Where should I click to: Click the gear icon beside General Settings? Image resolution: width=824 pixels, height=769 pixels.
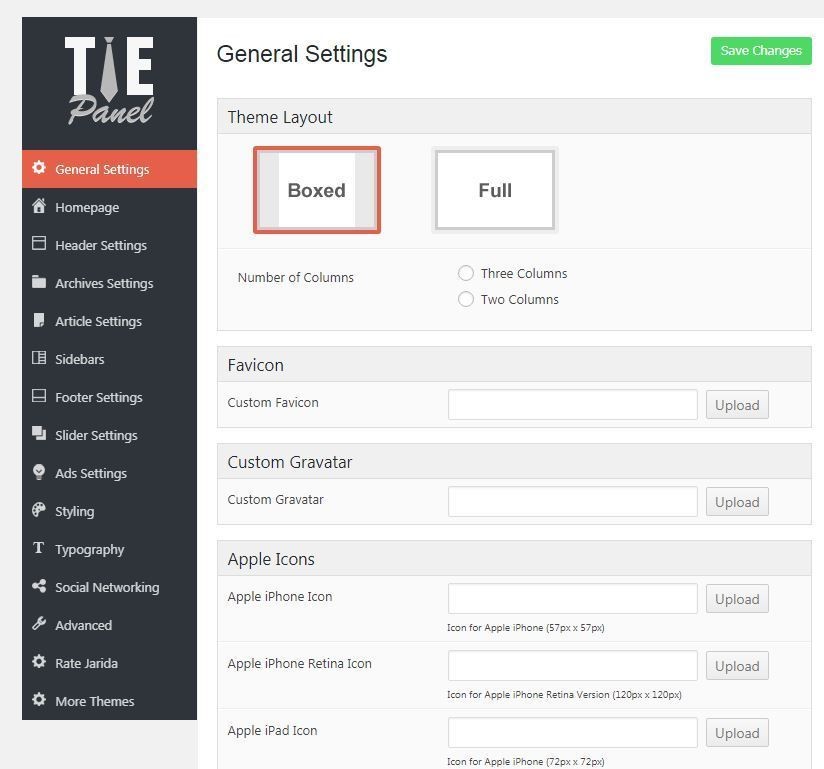click(x=39, y=168)
